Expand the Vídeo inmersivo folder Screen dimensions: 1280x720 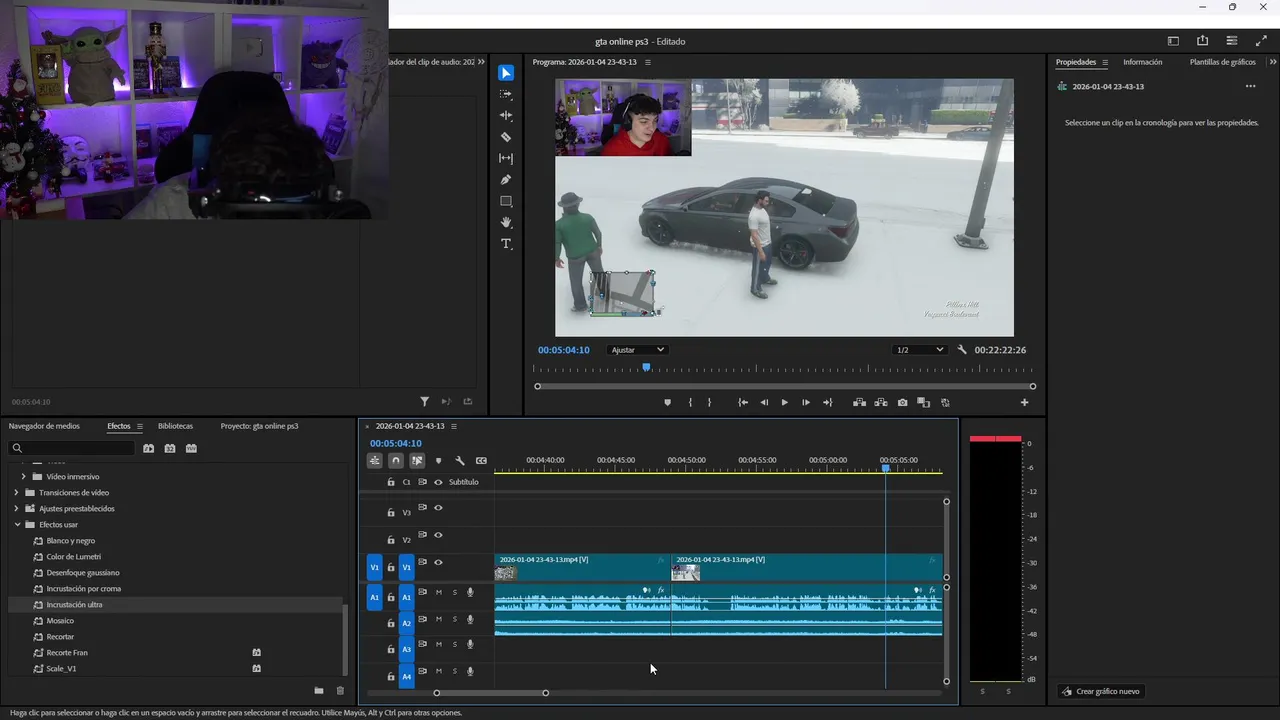23,477
